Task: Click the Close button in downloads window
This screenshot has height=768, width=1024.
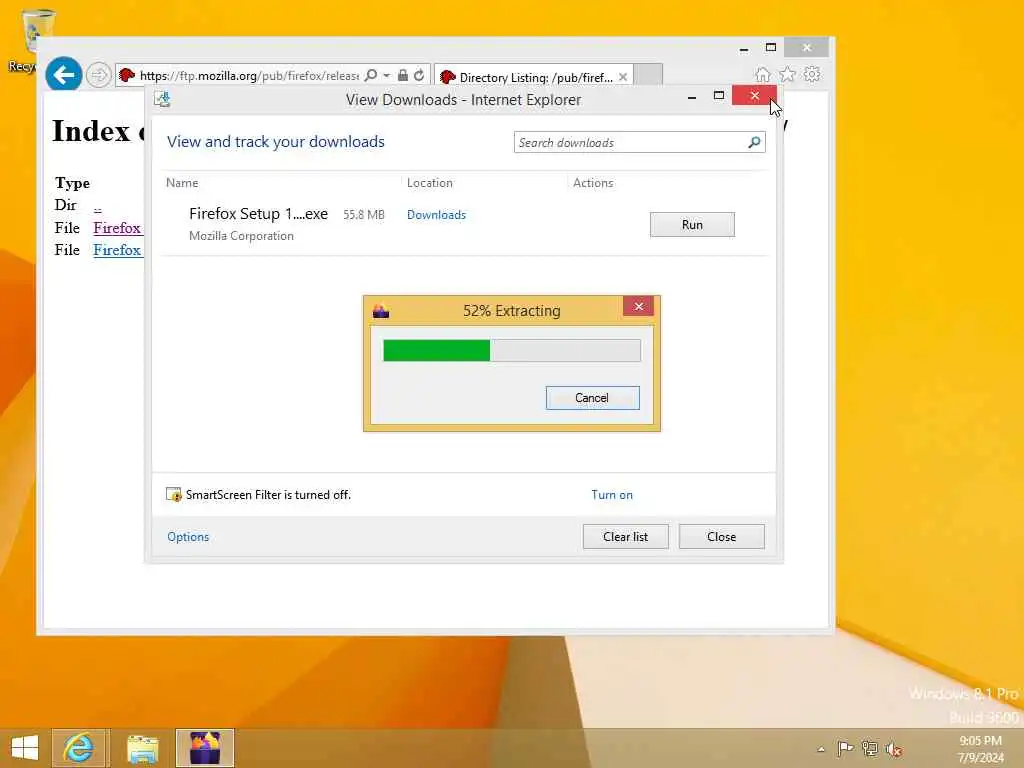Action: [722, 537]
